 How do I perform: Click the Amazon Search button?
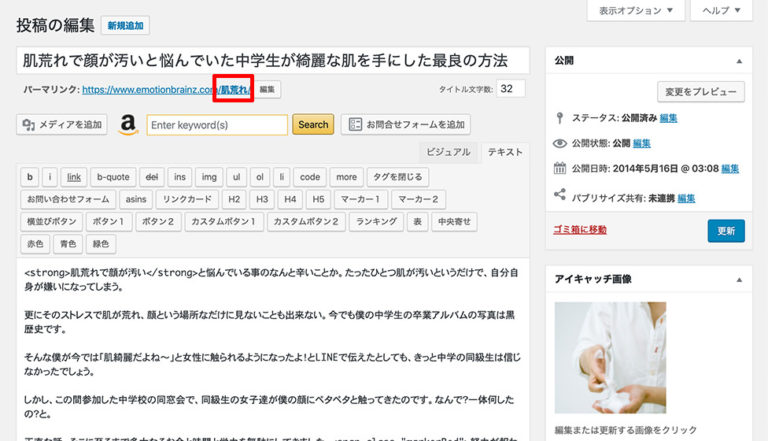[x=313, y=124]
